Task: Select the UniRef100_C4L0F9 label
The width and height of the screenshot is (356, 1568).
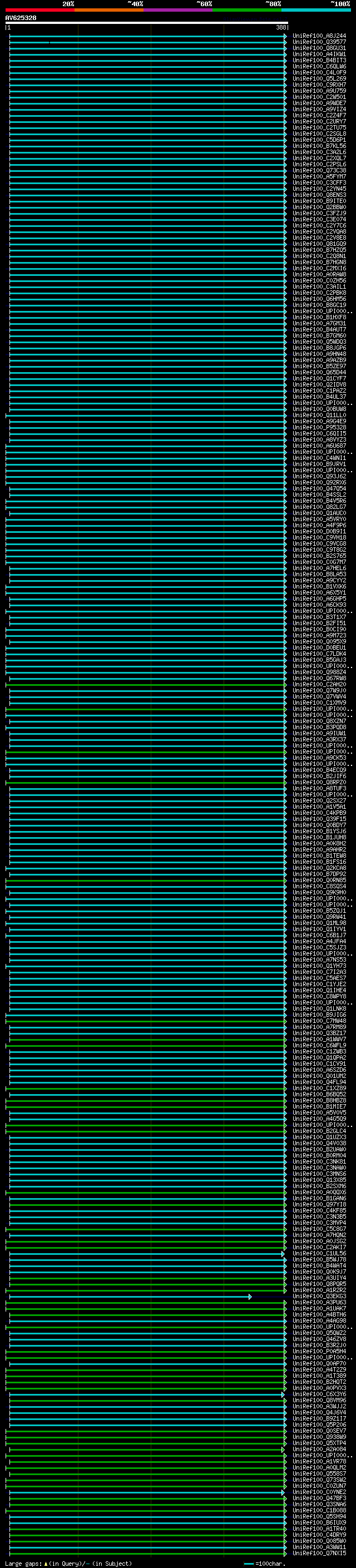Action: (x=319, y=72)
